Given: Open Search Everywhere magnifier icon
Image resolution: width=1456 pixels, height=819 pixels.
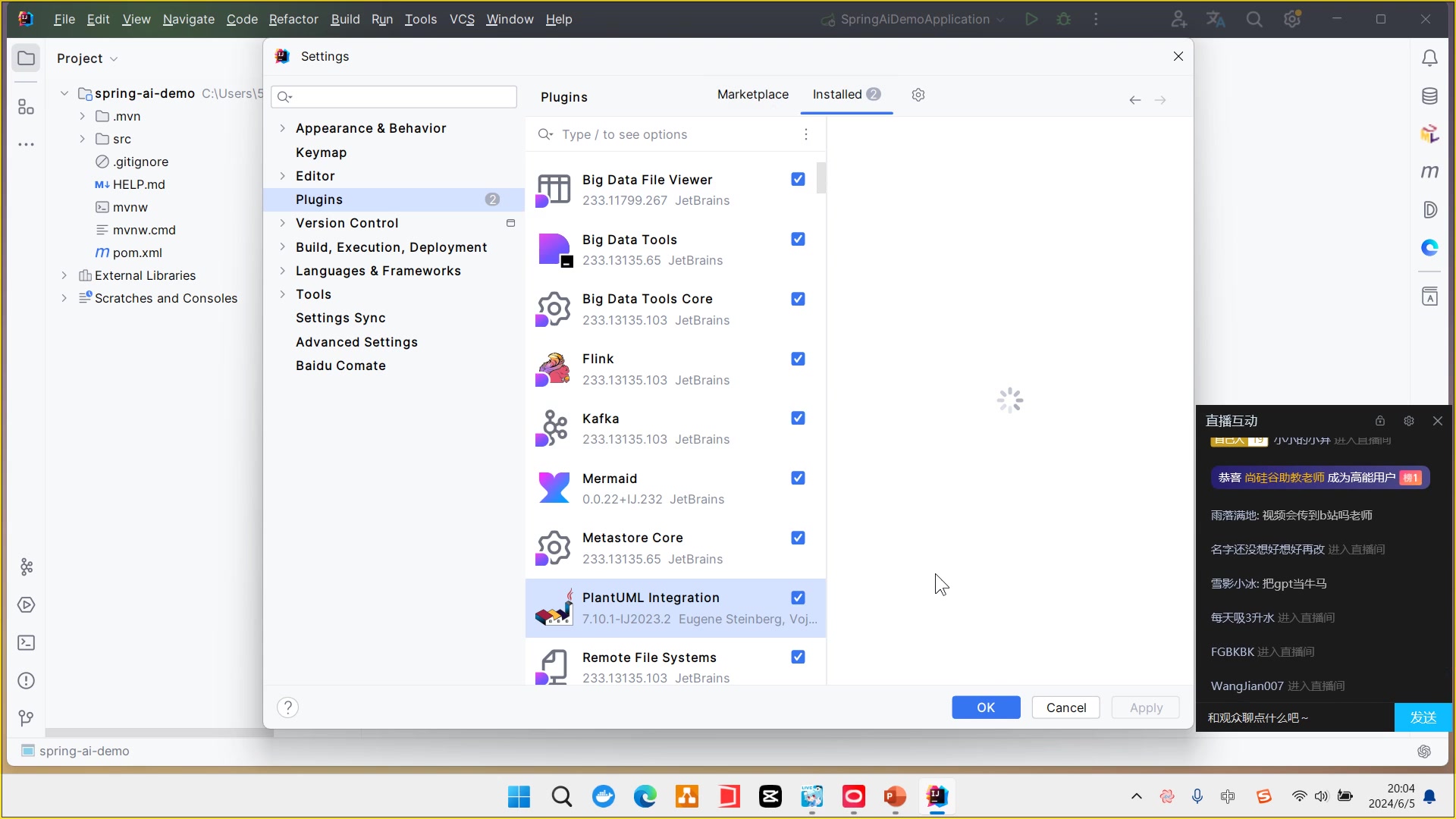Looking at the screenshot, I should pos(1254,19).
